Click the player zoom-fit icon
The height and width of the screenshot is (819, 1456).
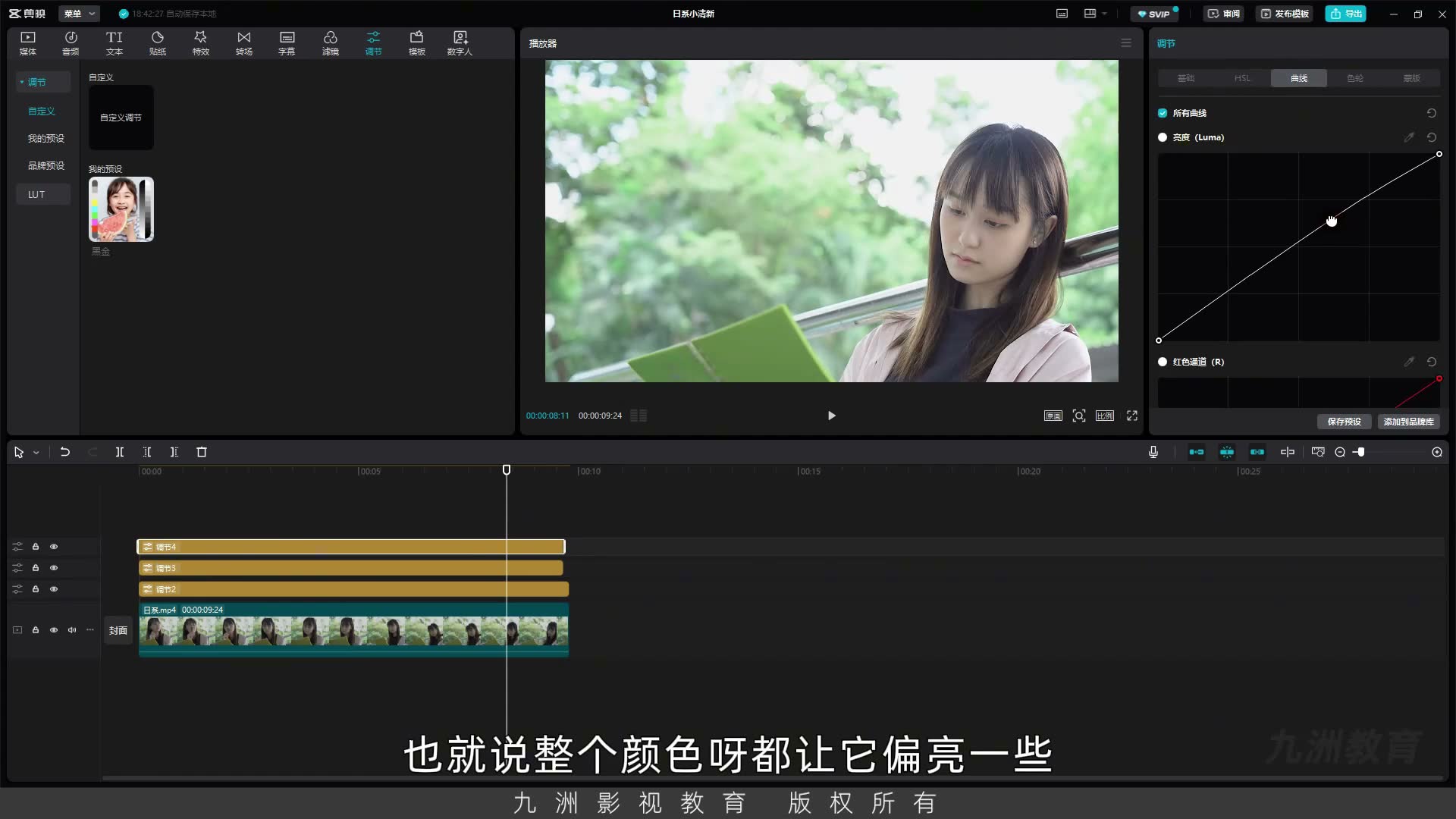1079,416
